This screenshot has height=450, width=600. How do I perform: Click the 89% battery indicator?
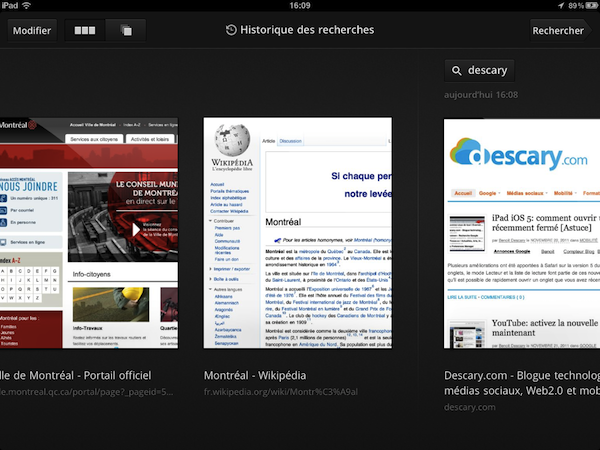click(583, 5)
